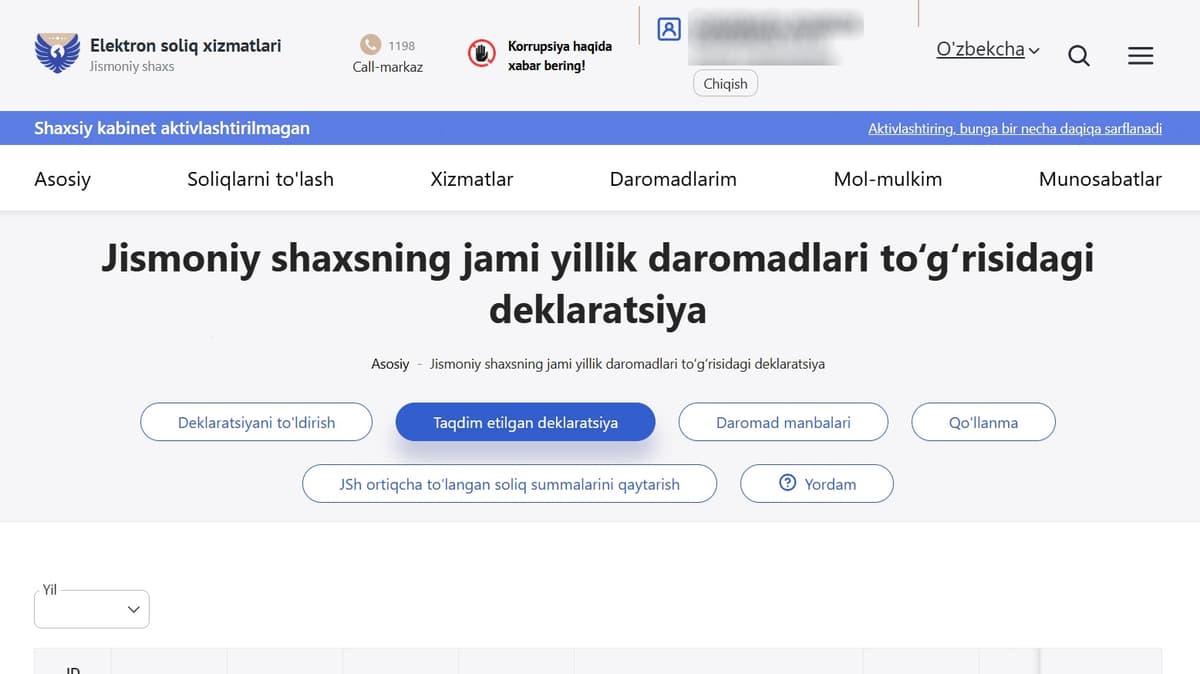Open the hamburger menu

(x=1141, y=56)
